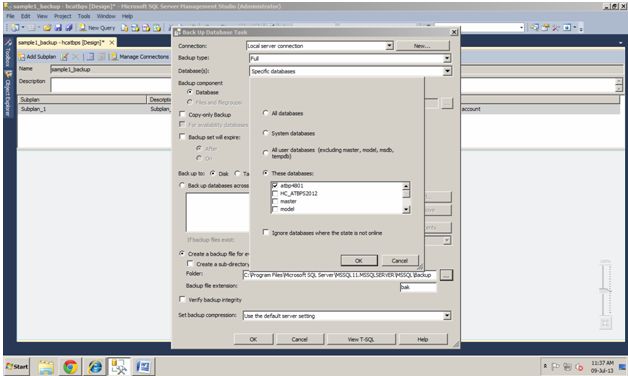
Task: Close the sample1_backup design tab
Action: click(x=112, y=42)
